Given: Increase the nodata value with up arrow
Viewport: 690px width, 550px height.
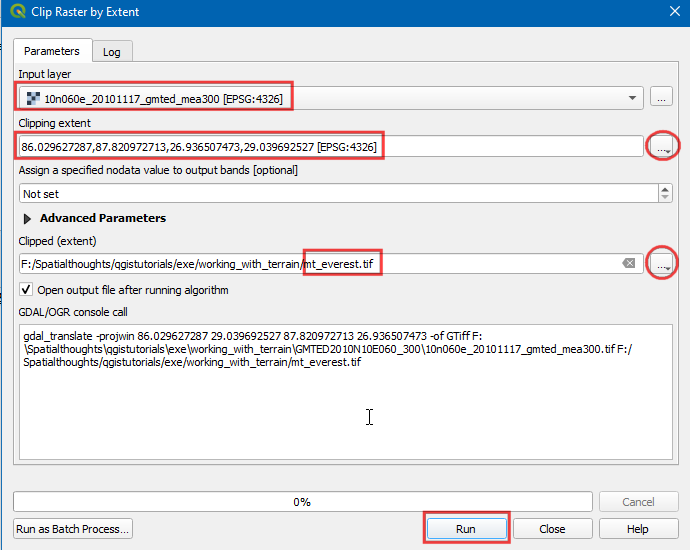Looking at the screenshot, I should click(665, 190).
